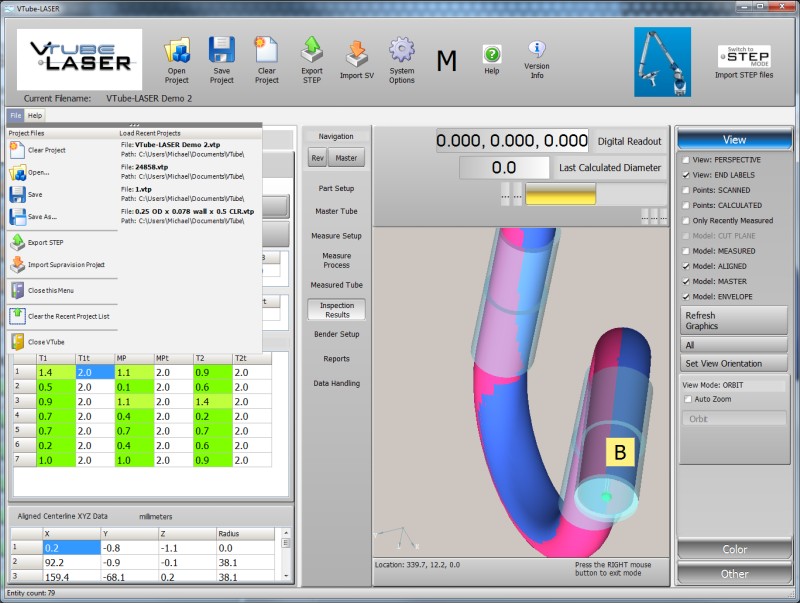Screen dimensions: 800x603
Task: Click the Clear Project toolbar icon
Action: [x=266, y=52]
